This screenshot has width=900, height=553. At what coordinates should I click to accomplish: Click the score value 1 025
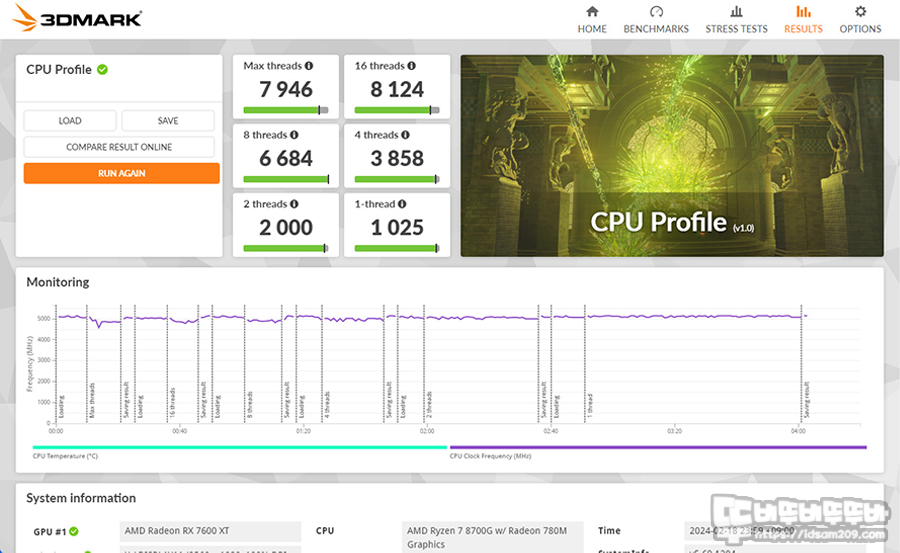pos(397,227)
